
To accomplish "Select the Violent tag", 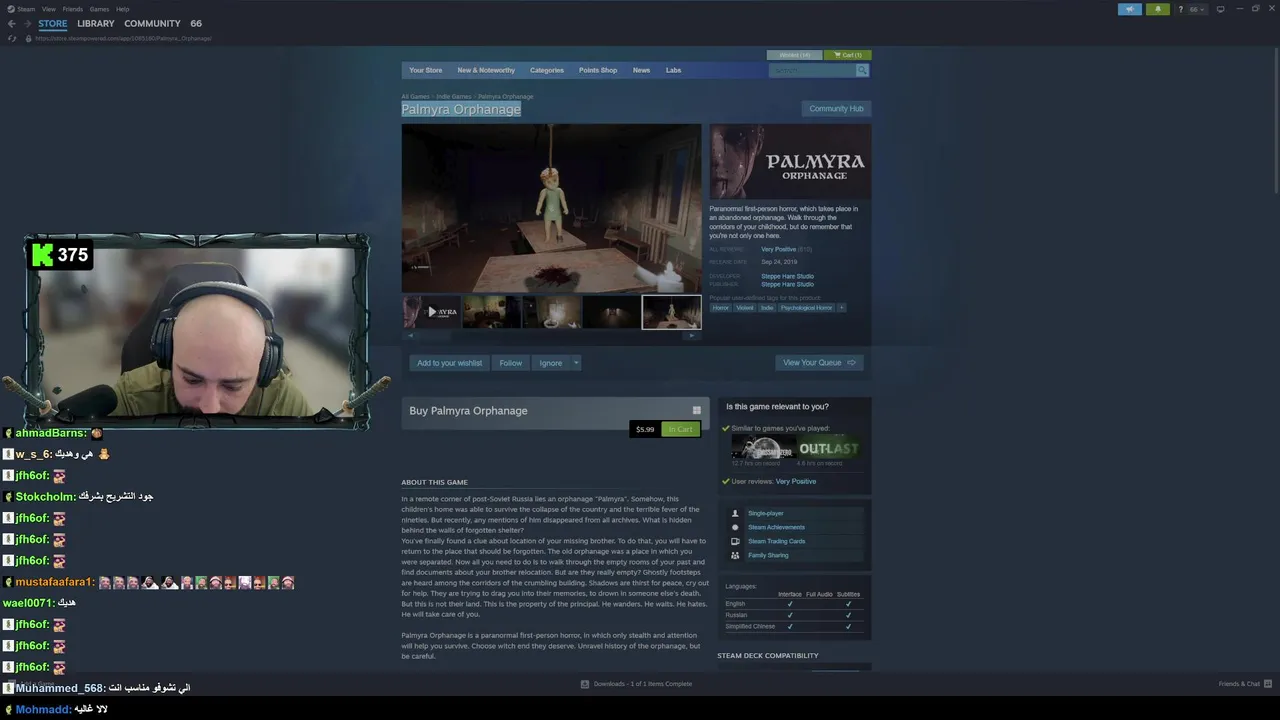I will [745, 308].
